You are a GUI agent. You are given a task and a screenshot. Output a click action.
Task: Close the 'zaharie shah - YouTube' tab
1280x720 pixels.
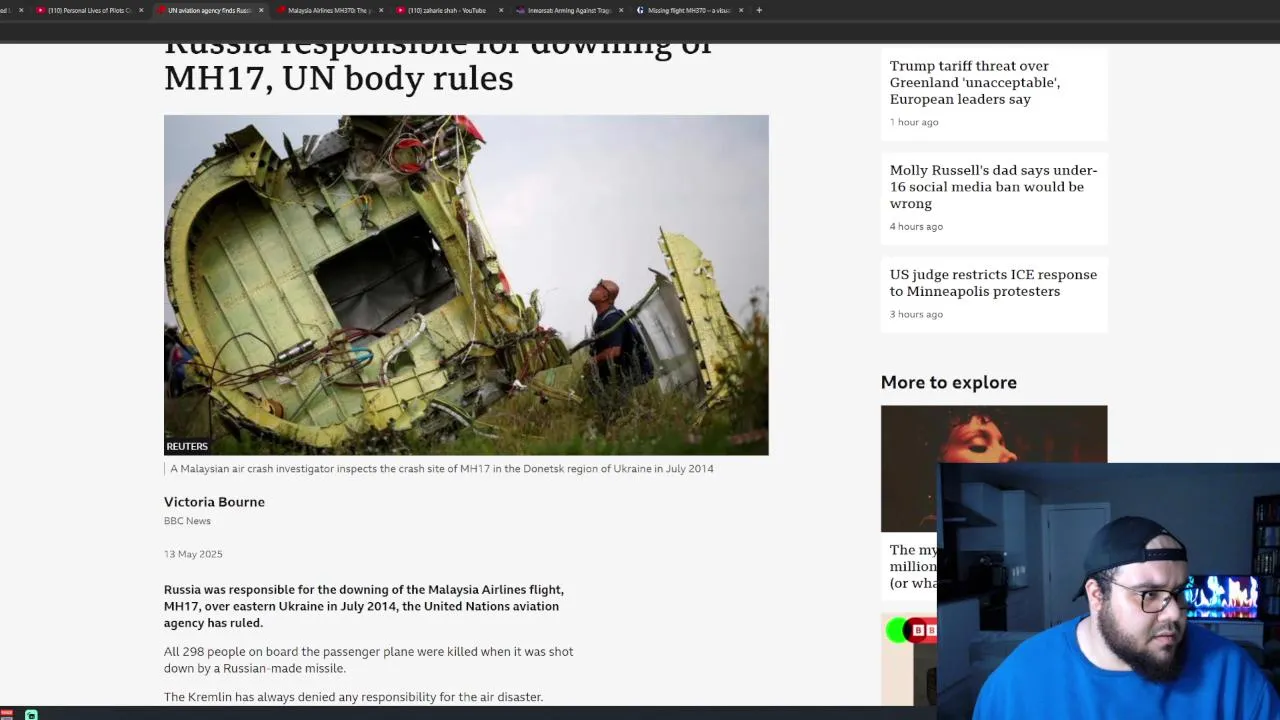click(x=501, y=10)
